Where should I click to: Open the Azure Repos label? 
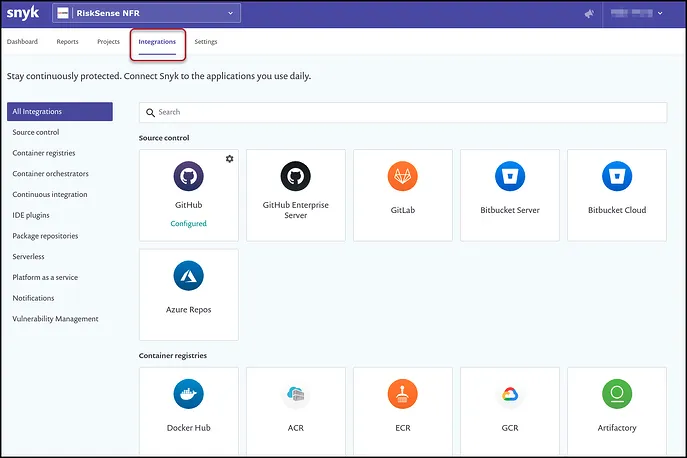tap(188, 309)
